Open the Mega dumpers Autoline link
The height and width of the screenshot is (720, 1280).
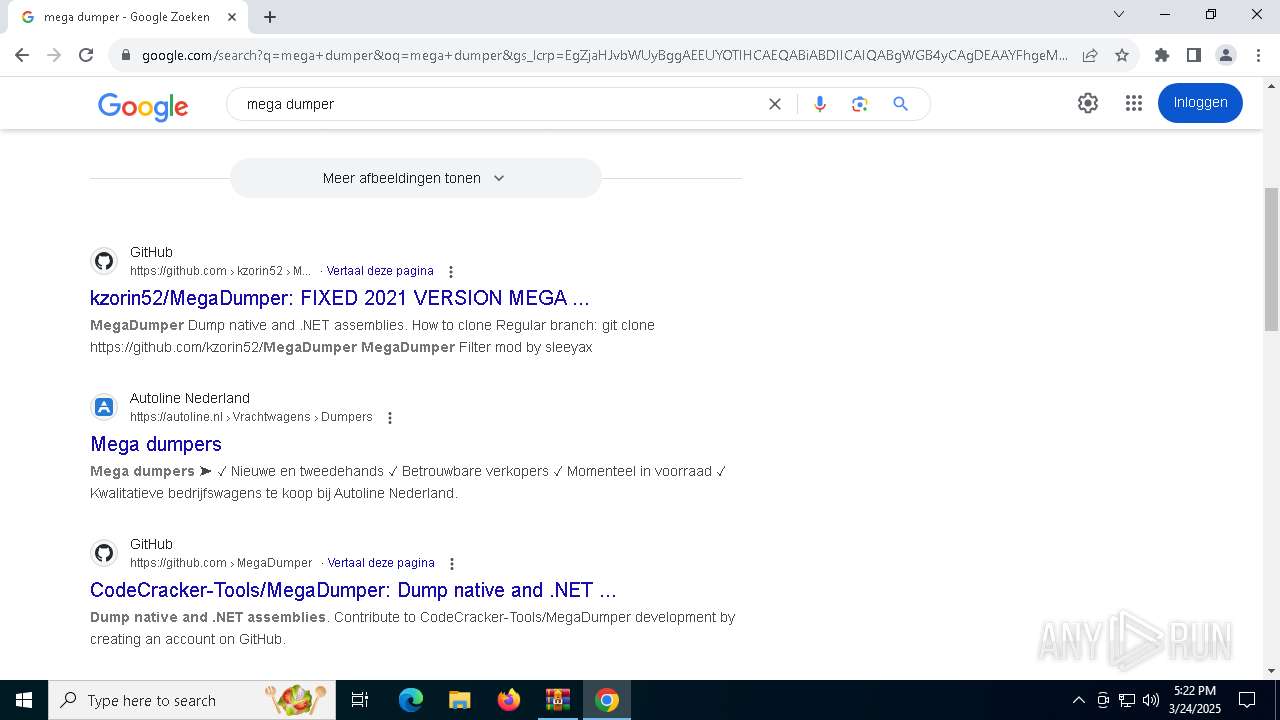pos(156,444)
